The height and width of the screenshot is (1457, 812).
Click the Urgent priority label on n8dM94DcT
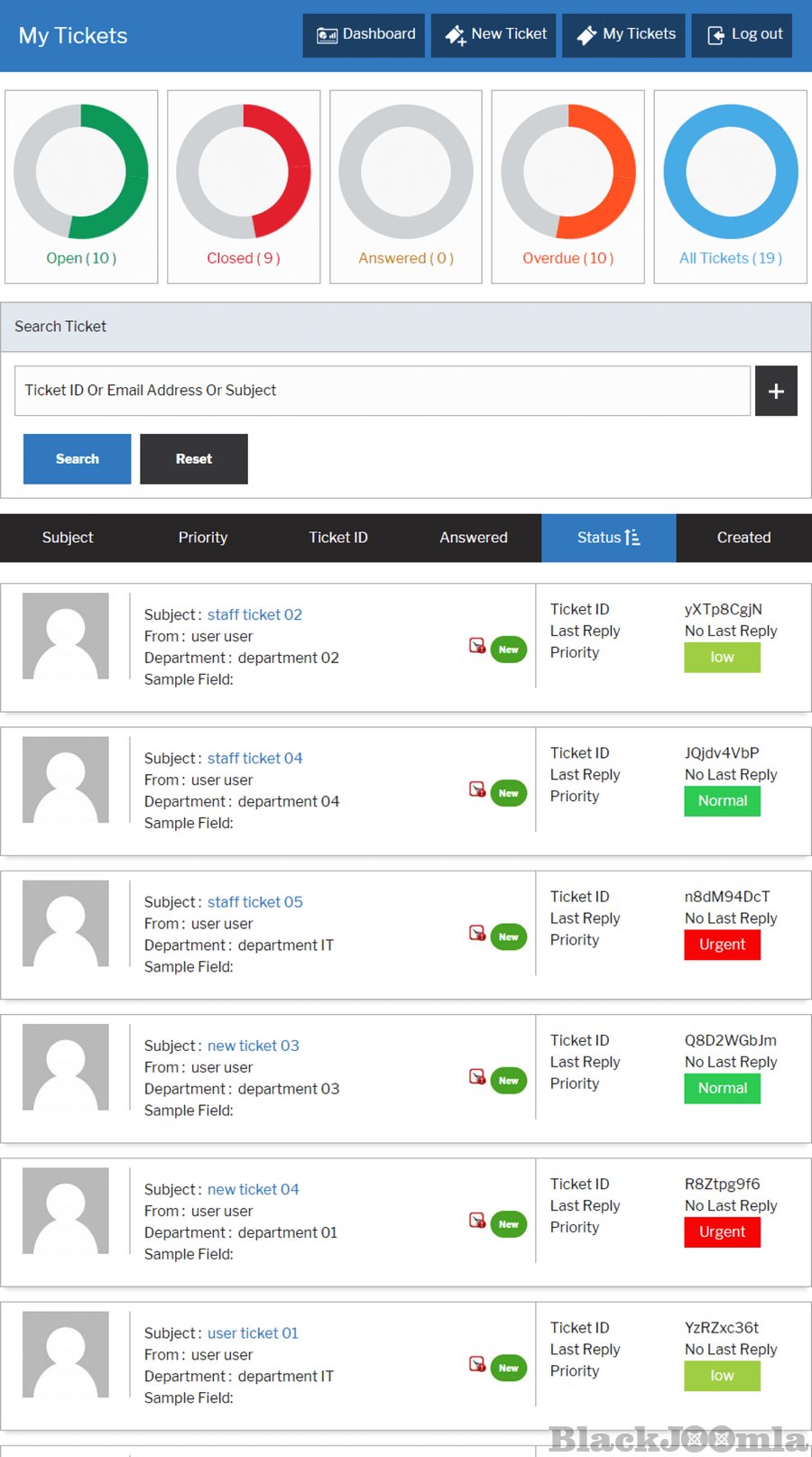[x=722, y=945]
